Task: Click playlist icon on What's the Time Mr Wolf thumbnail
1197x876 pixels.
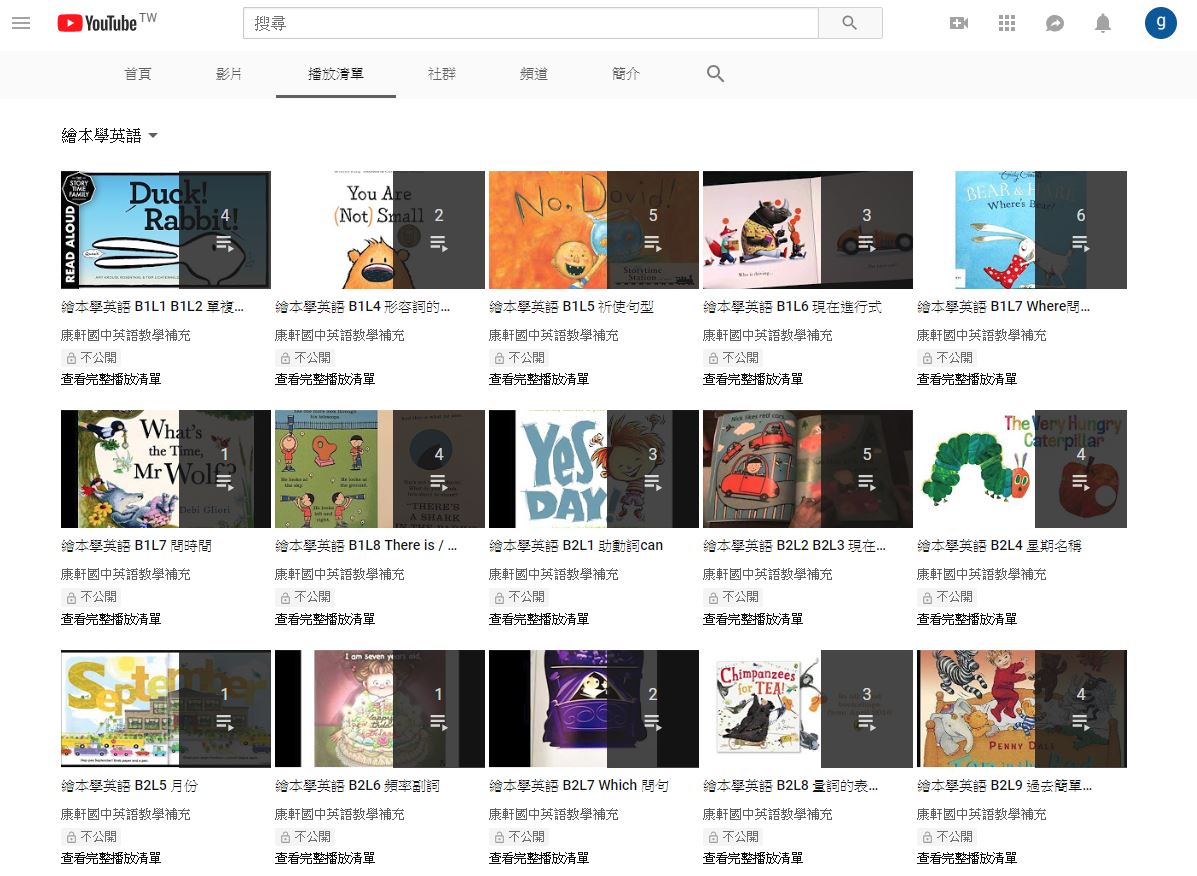Action: coord(224,482)
